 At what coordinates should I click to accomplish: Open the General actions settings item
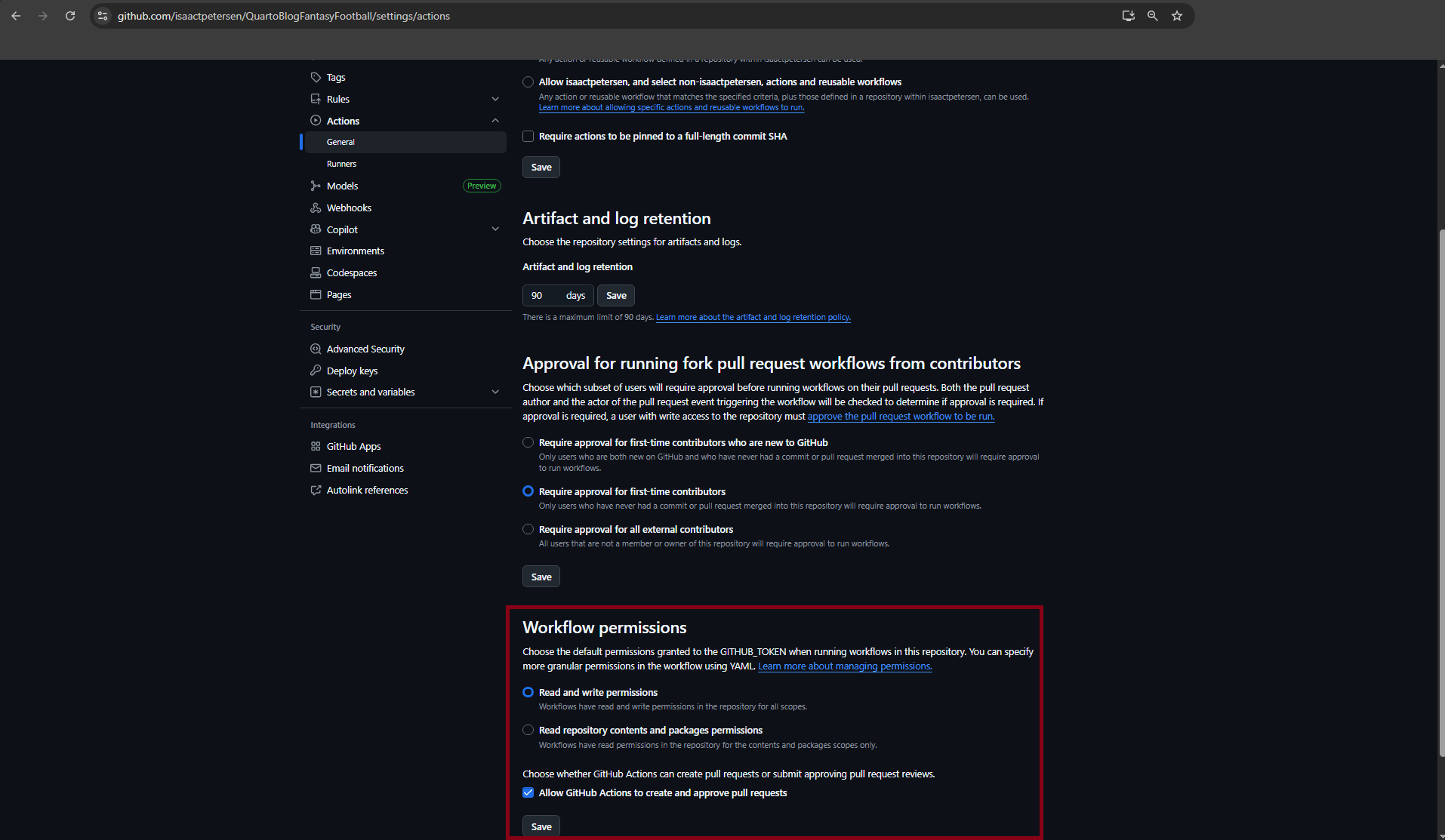pyautogui.click(x=405, y=142)
